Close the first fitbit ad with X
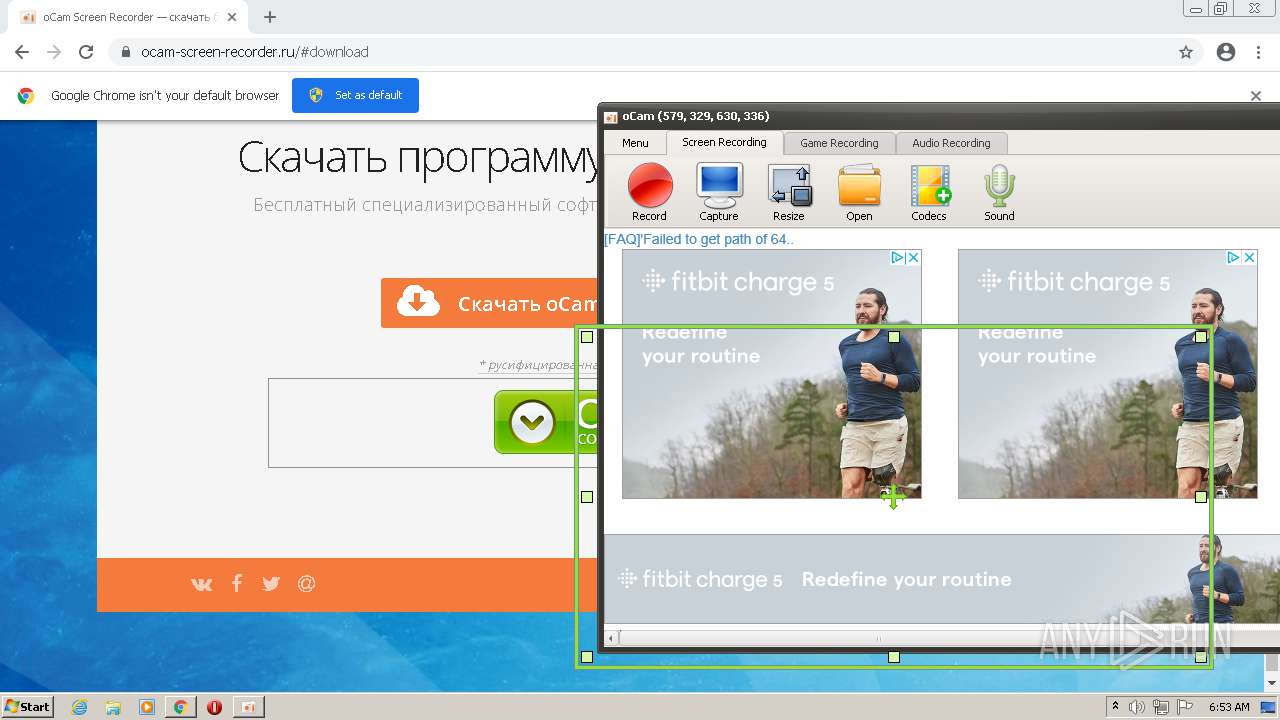The width and height of the screenshot is (1280, 720). pos(913,257)
